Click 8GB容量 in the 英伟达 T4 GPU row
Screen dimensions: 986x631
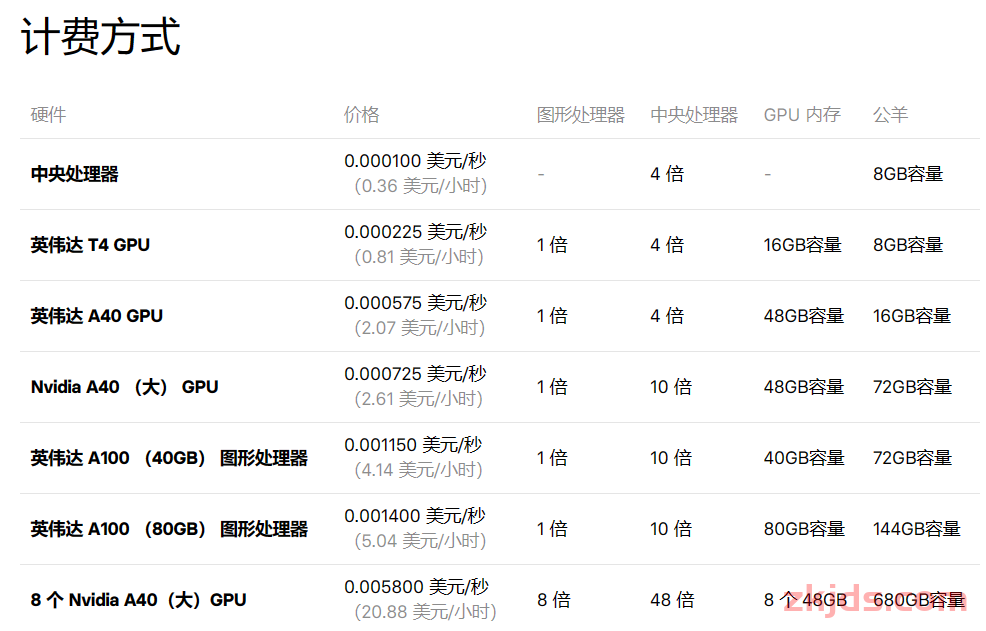pos(908,245)
